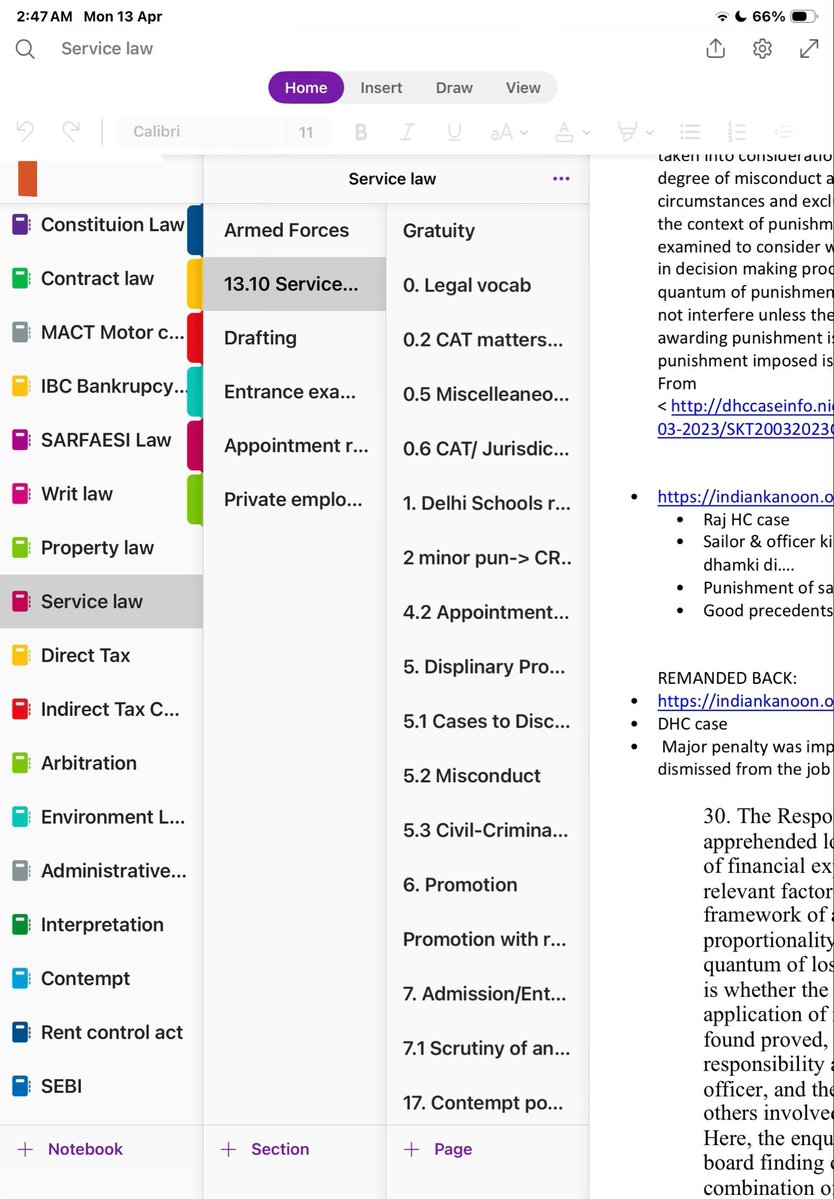
Task: Open the highlighter color dropdown
Action: click(635, 132)
